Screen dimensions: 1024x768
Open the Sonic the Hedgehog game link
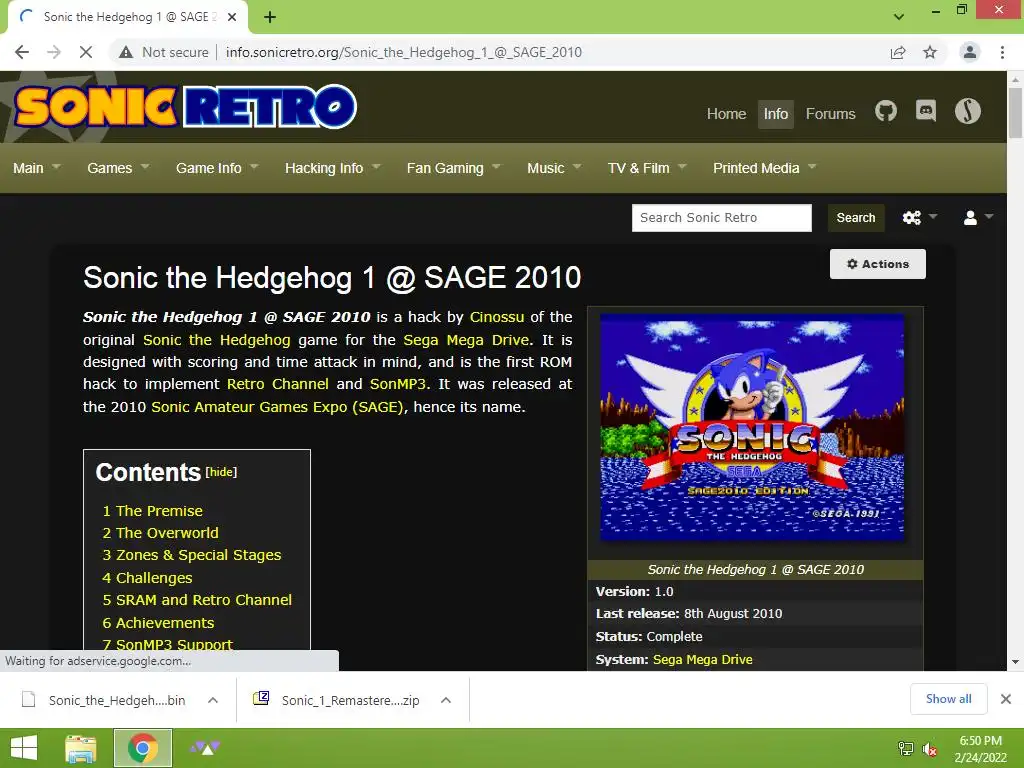[x=217, y=340]
